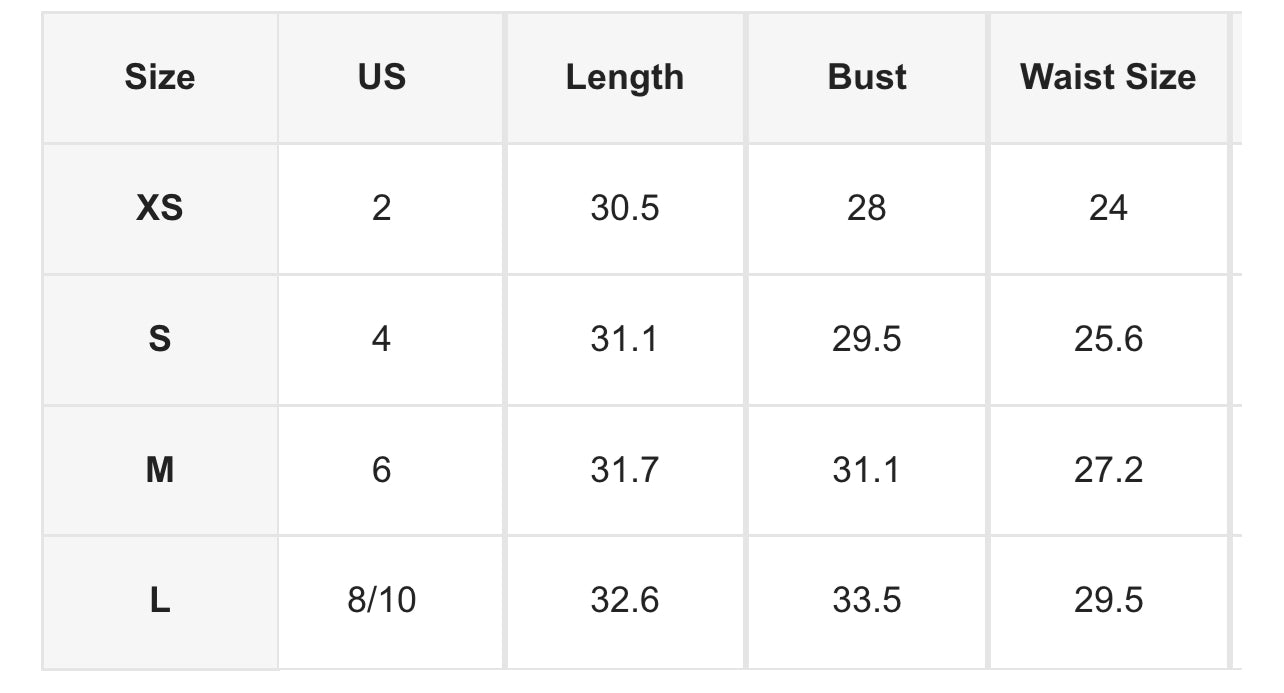Click the Size column header
Viewport: 1284px width, 693px height.
point(160,77)
